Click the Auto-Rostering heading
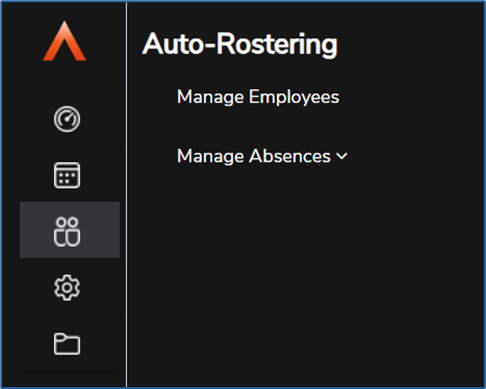 (x=240, y=44)
